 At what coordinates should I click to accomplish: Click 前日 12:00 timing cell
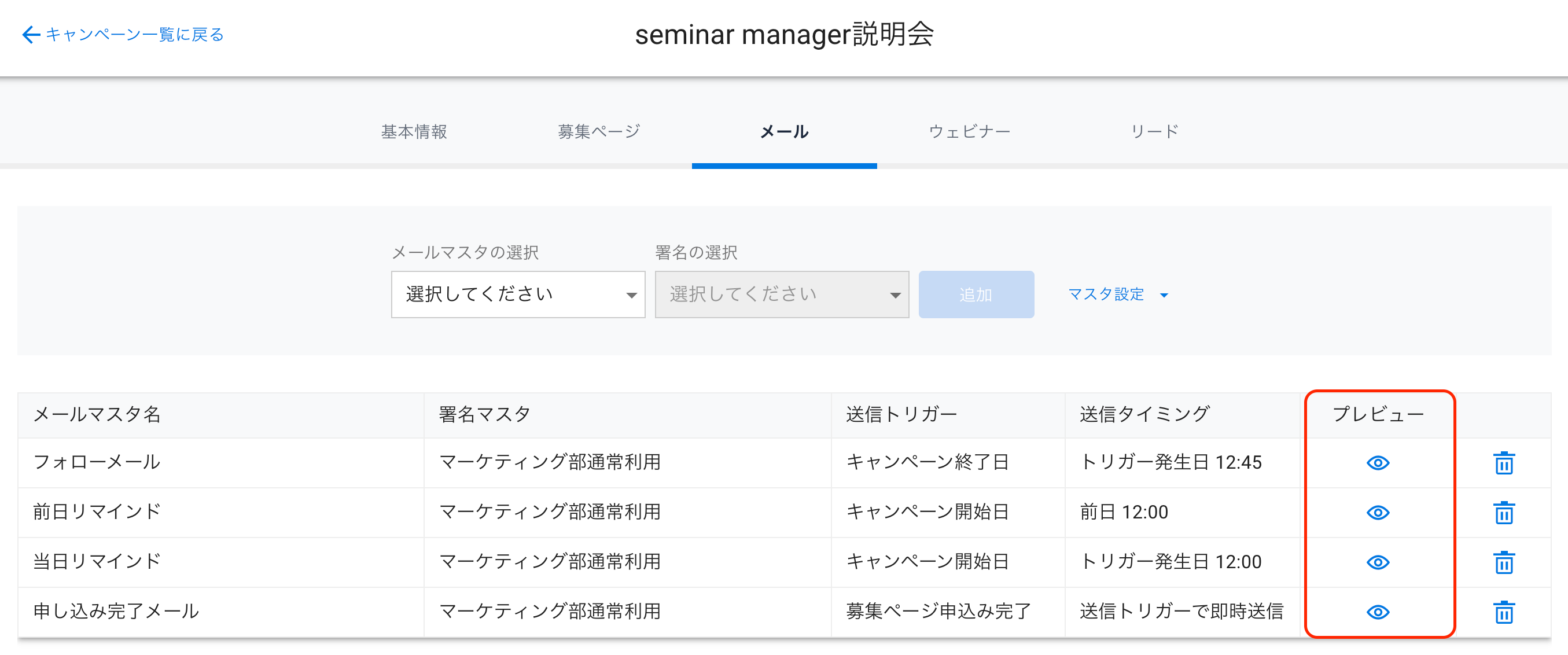[x=1182, y=513]
